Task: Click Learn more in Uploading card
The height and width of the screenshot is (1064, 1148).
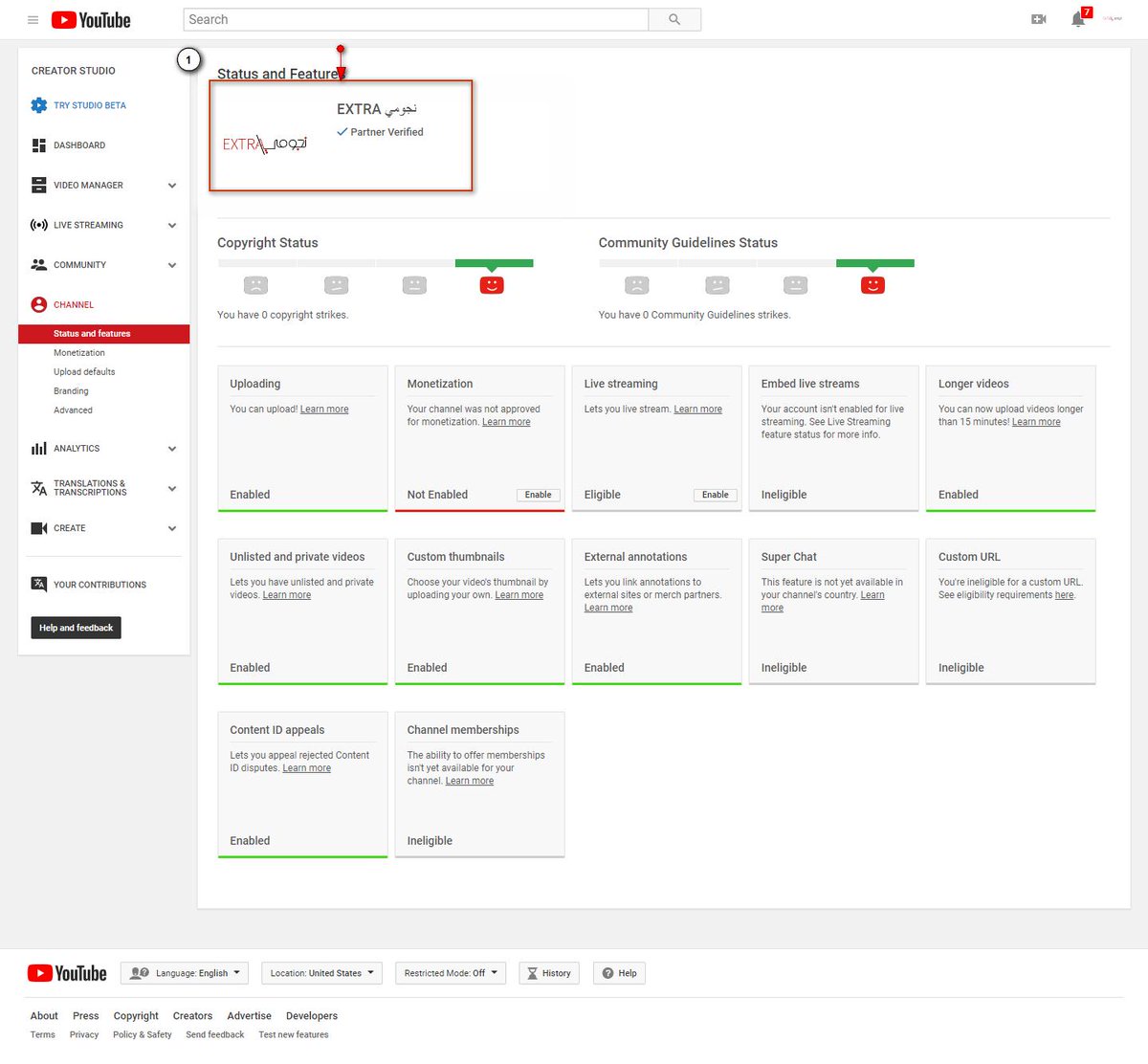Action: [324, 410]
